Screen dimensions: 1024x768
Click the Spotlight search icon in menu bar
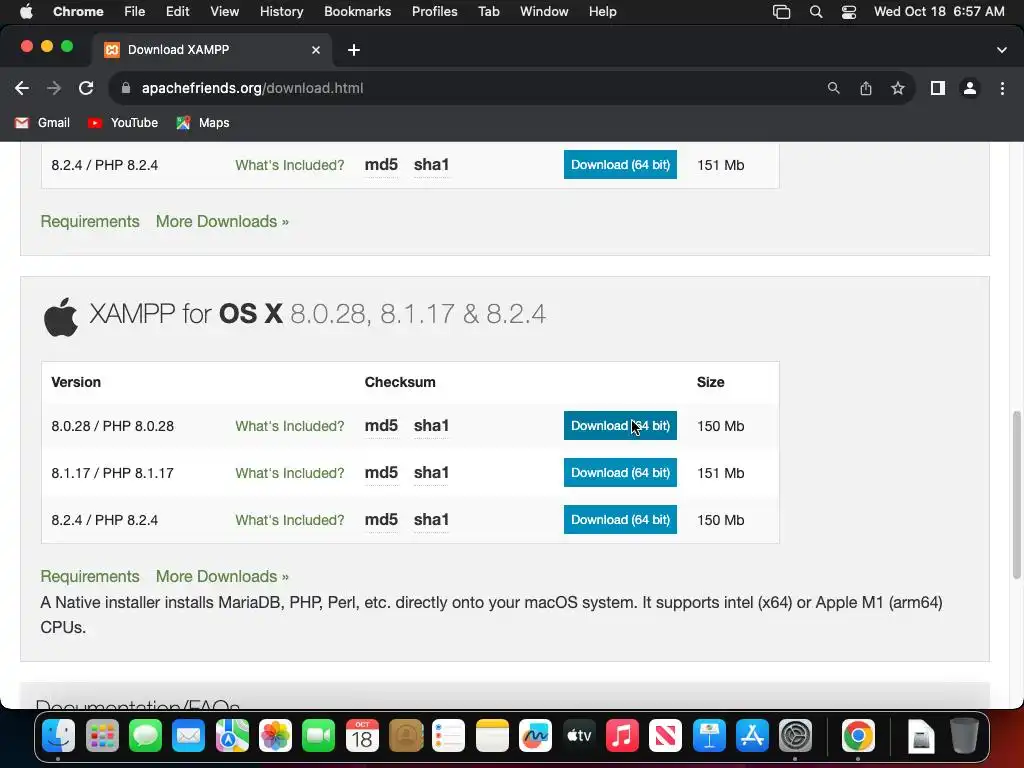[816, 12]
